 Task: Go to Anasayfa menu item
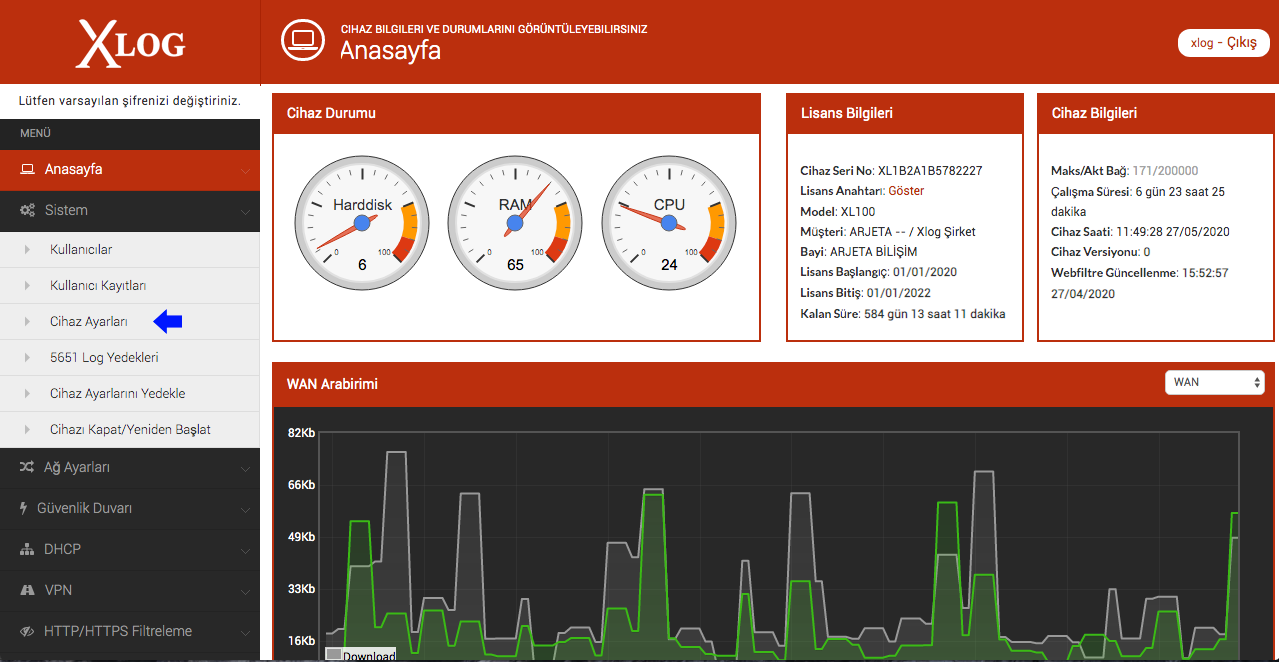130,170
